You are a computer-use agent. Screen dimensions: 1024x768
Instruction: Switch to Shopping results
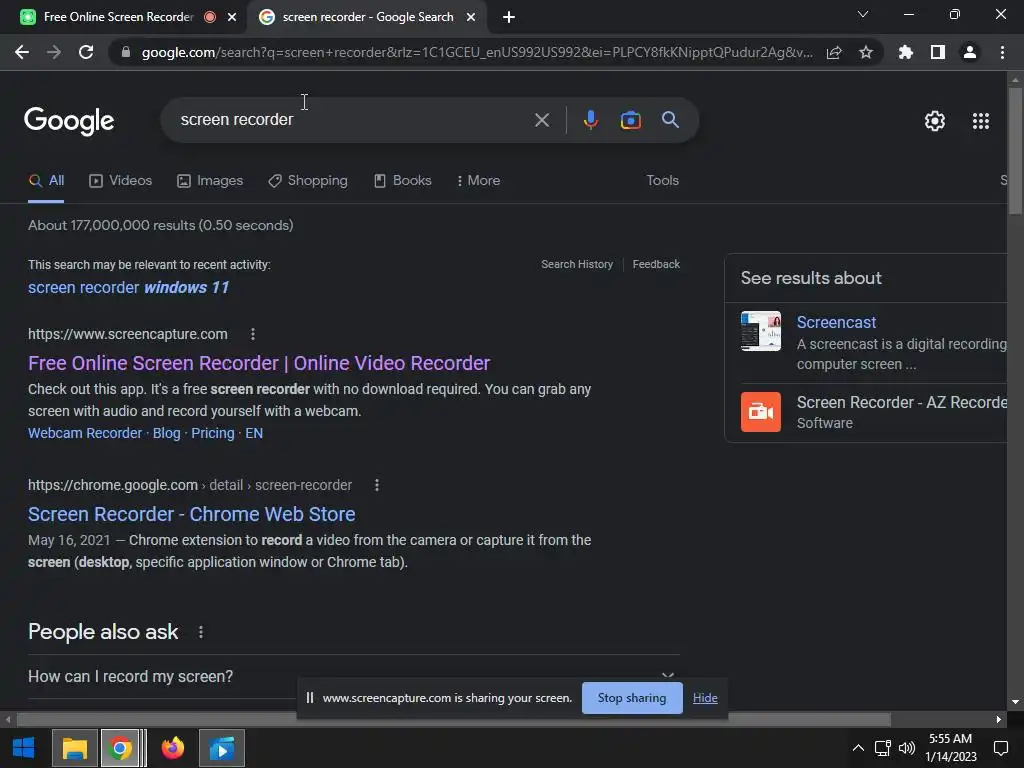pyautogui.click(x=308, y=181)
